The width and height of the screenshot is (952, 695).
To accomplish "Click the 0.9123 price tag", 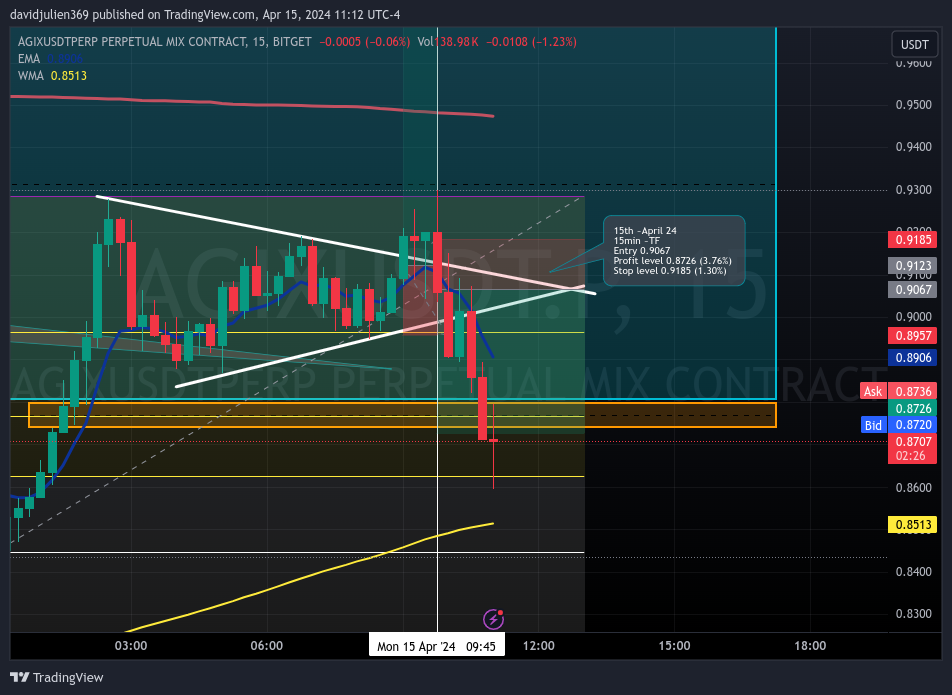I will [913, 265].
